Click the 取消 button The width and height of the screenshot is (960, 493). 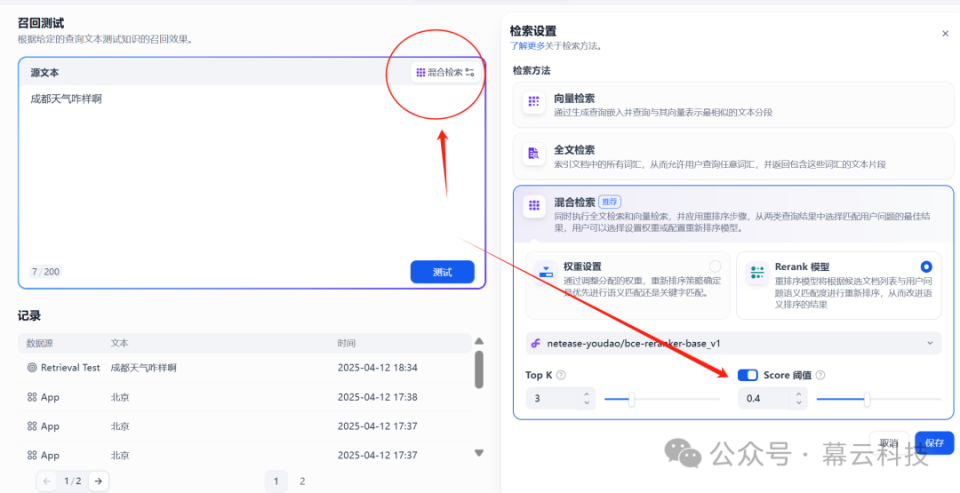pos(889,443)
